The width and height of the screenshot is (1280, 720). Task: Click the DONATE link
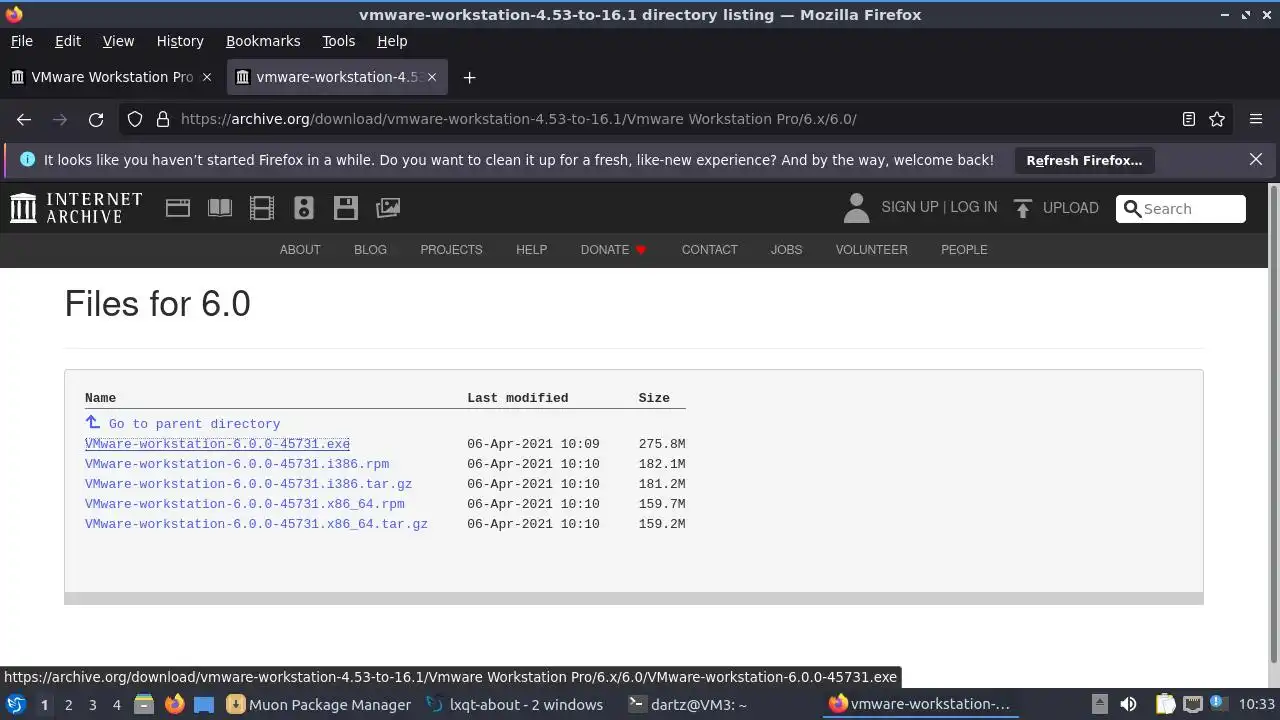(614, 250)
